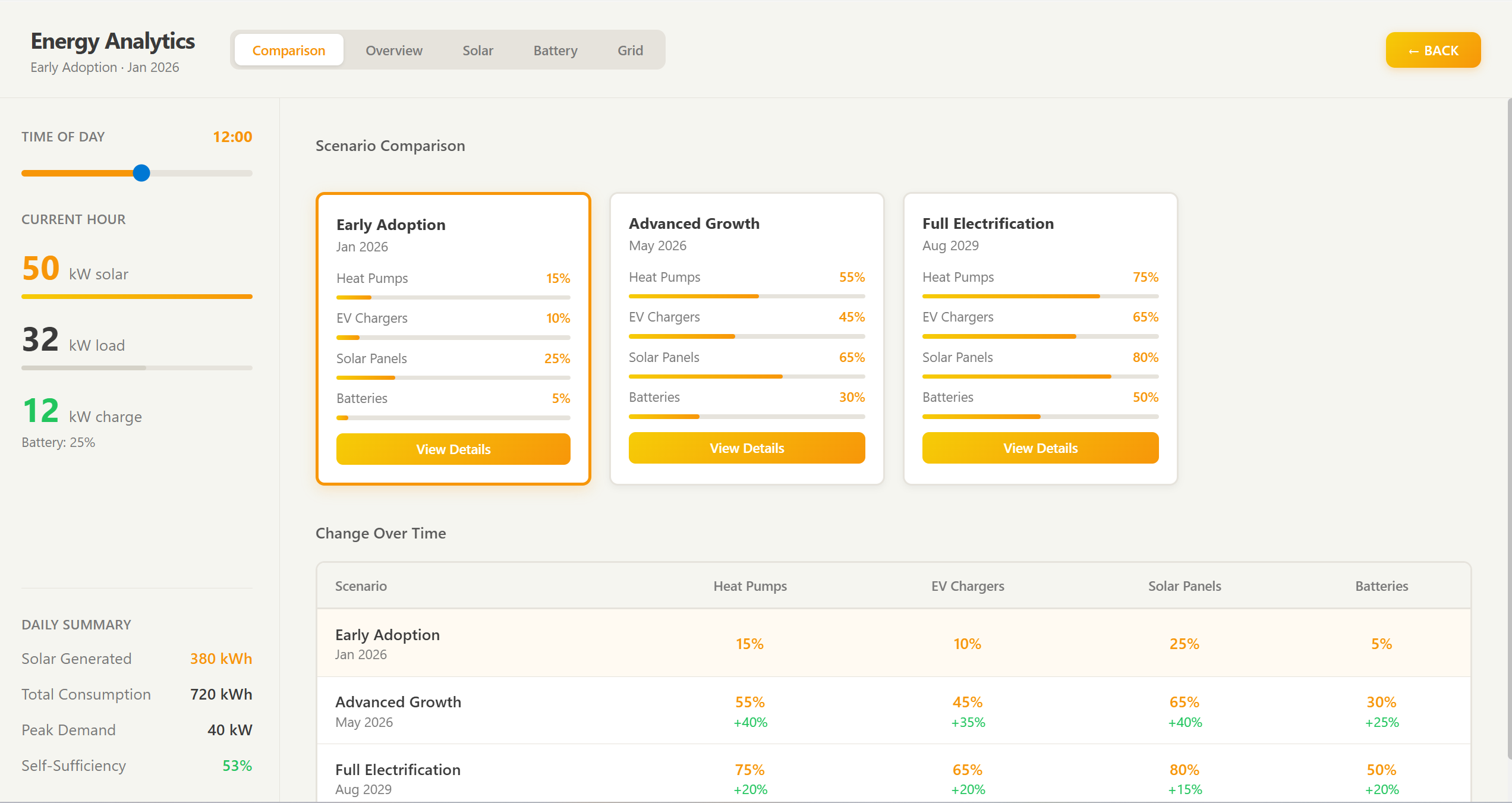Select the Advanced Growth card heading
1512x803 pixels.
(694, 223)
